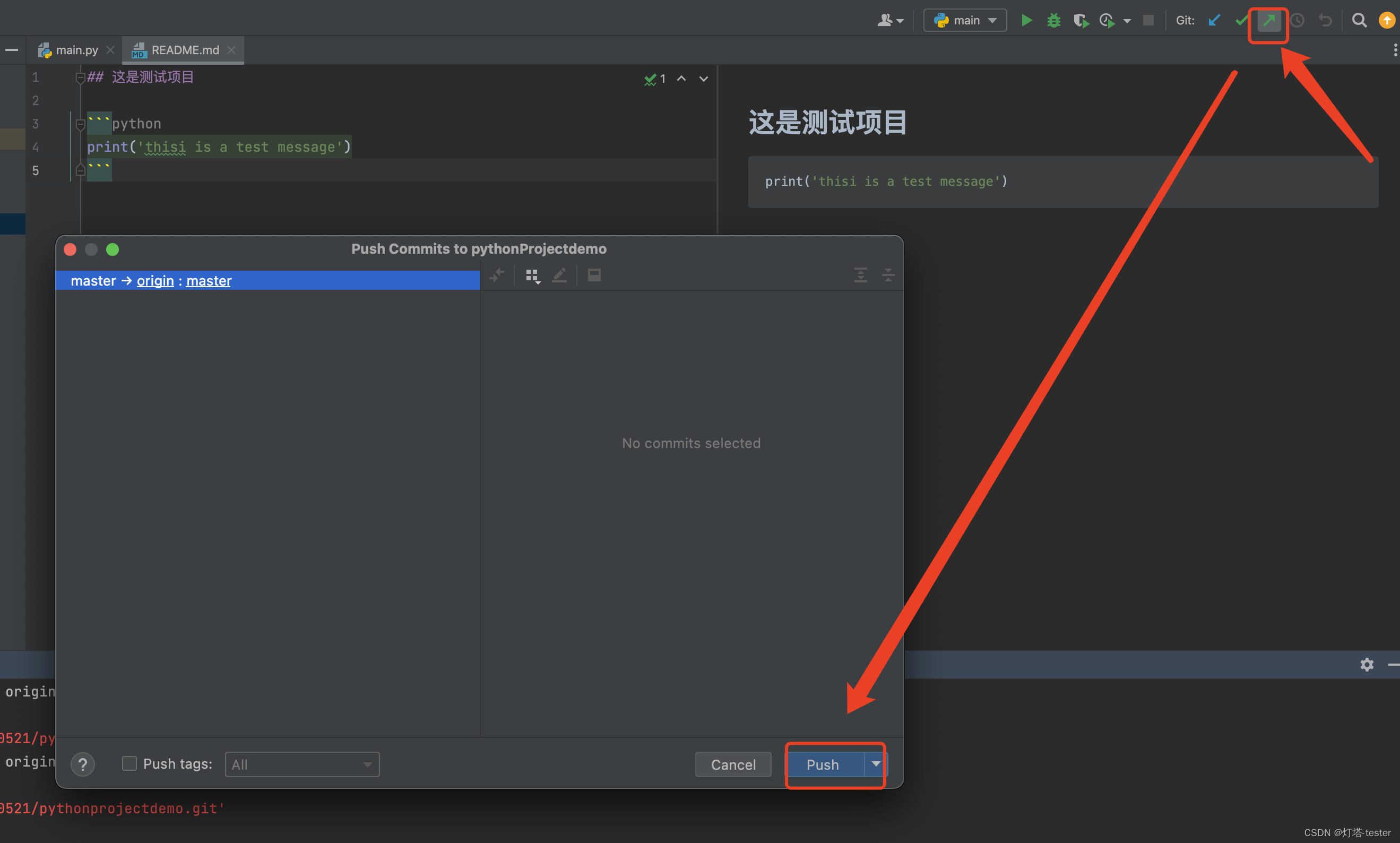
Task: Collapse the python code block fold
Action: [x=80, y=124]
